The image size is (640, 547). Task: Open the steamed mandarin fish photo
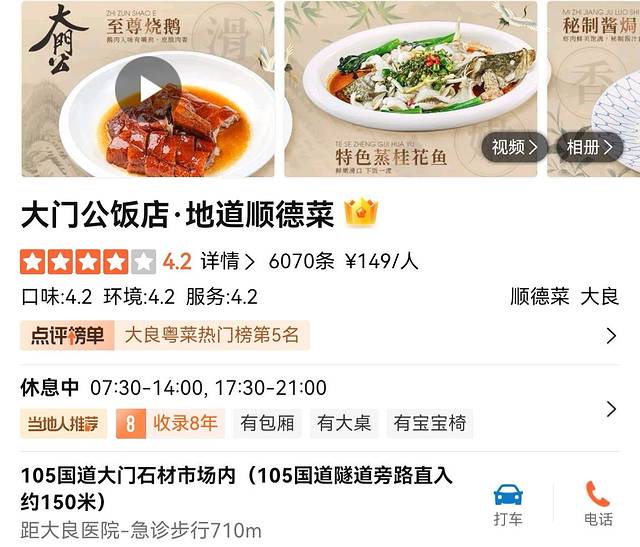click(411, 89)
